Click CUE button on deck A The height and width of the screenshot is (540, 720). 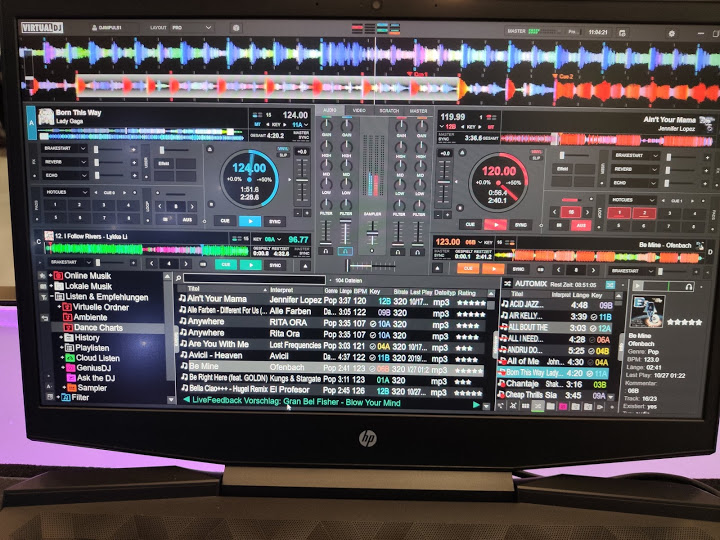pos(225,221)
